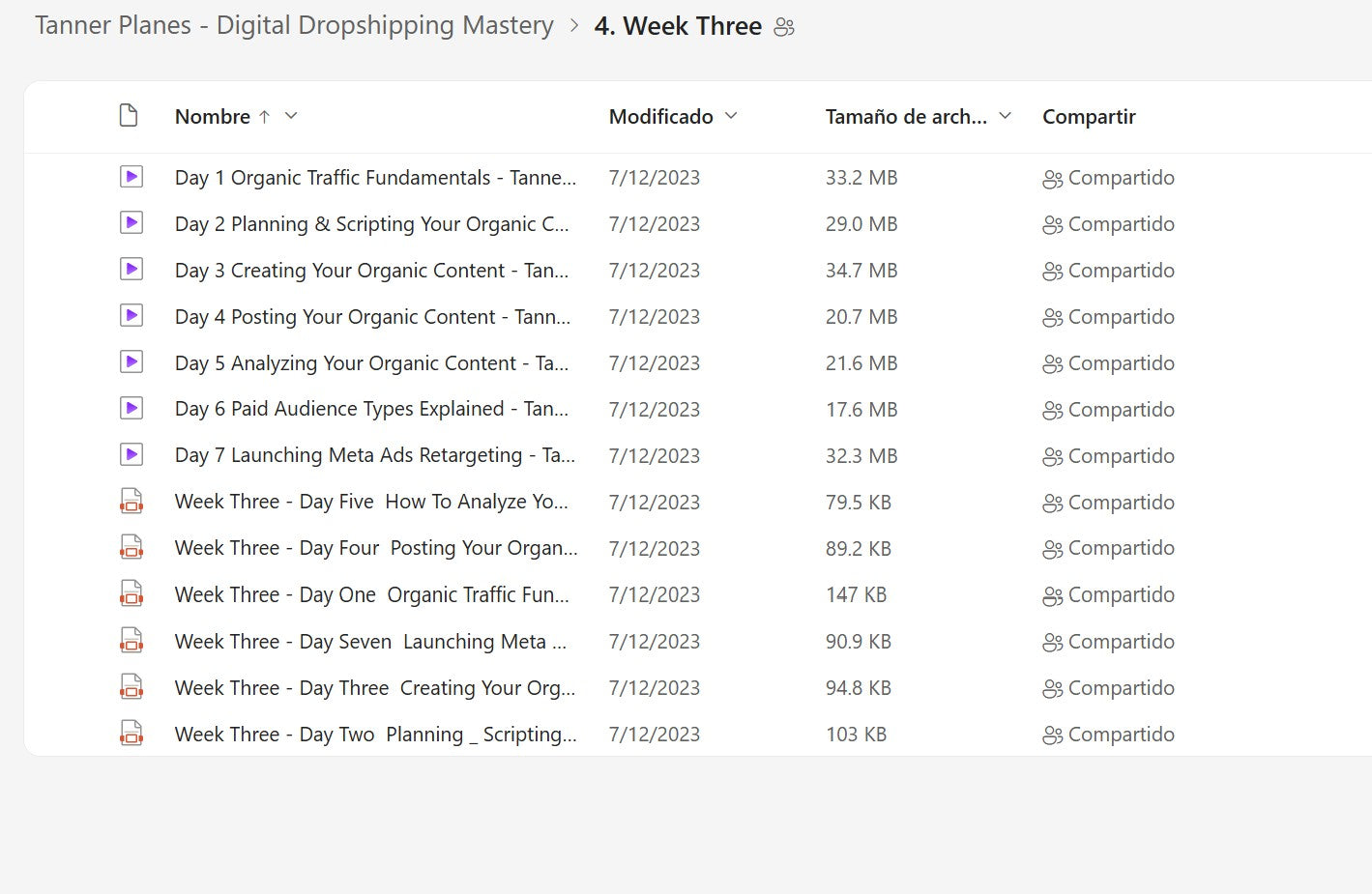The width and height of the screenshot is (1372, 894).
Task: Click the shared icon in Day 3 Creating row
Action: point(1052,272)
